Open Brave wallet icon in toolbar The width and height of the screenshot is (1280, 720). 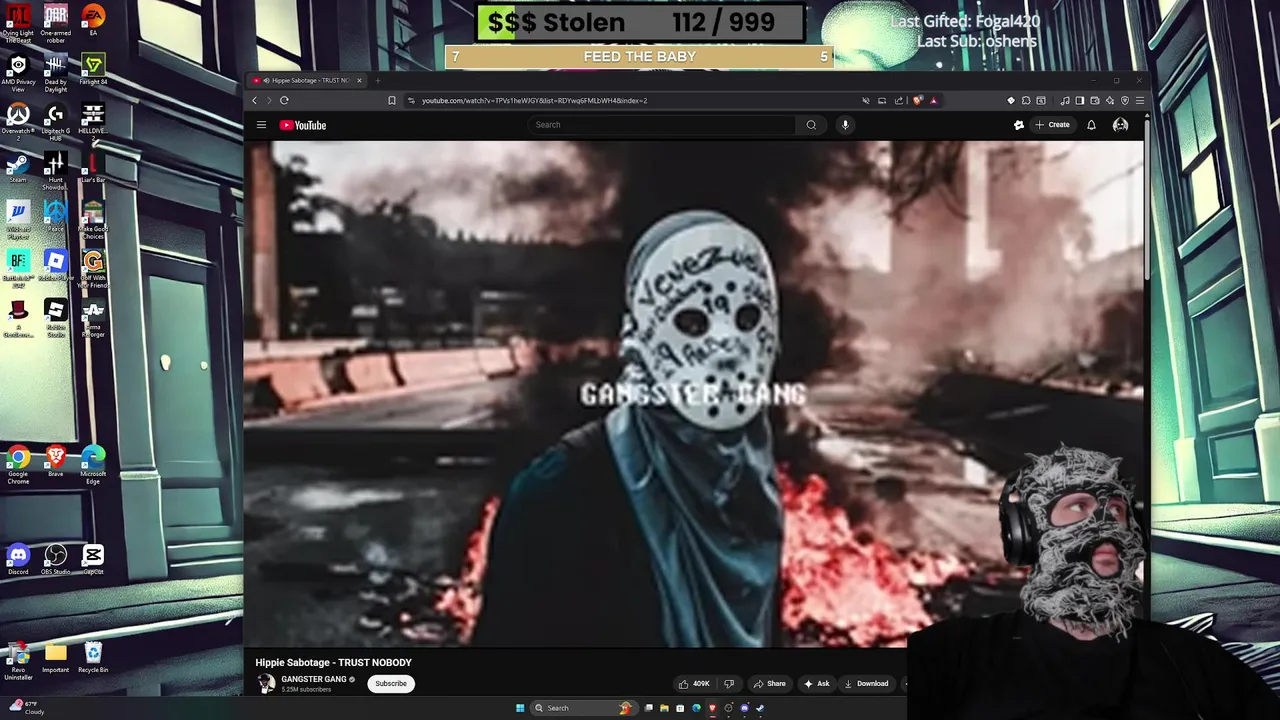click(x=1095, y=100)
